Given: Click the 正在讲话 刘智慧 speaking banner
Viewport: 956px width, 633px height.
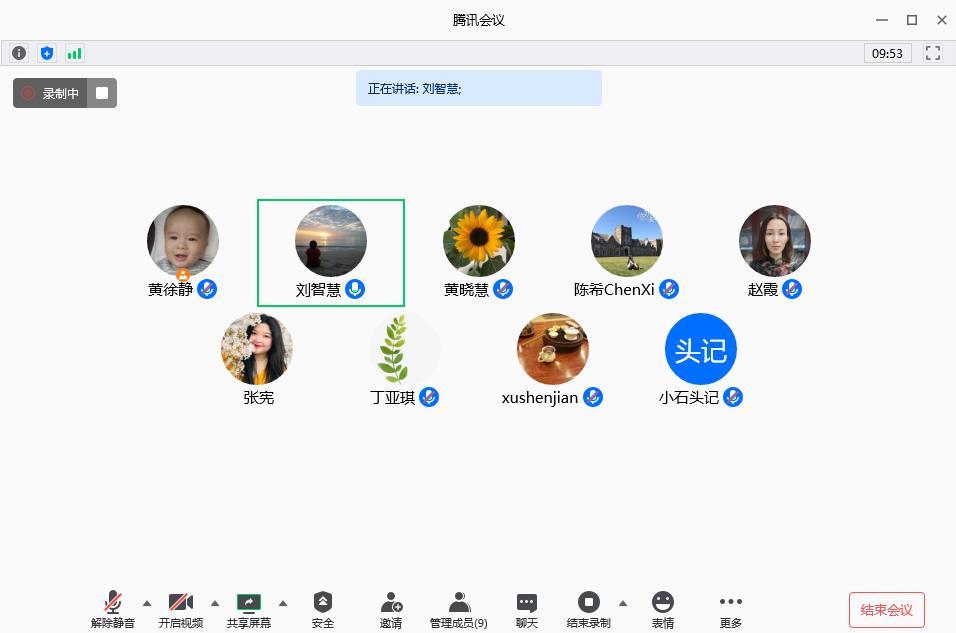Looking at the screenshot, I should pos(479,88).
